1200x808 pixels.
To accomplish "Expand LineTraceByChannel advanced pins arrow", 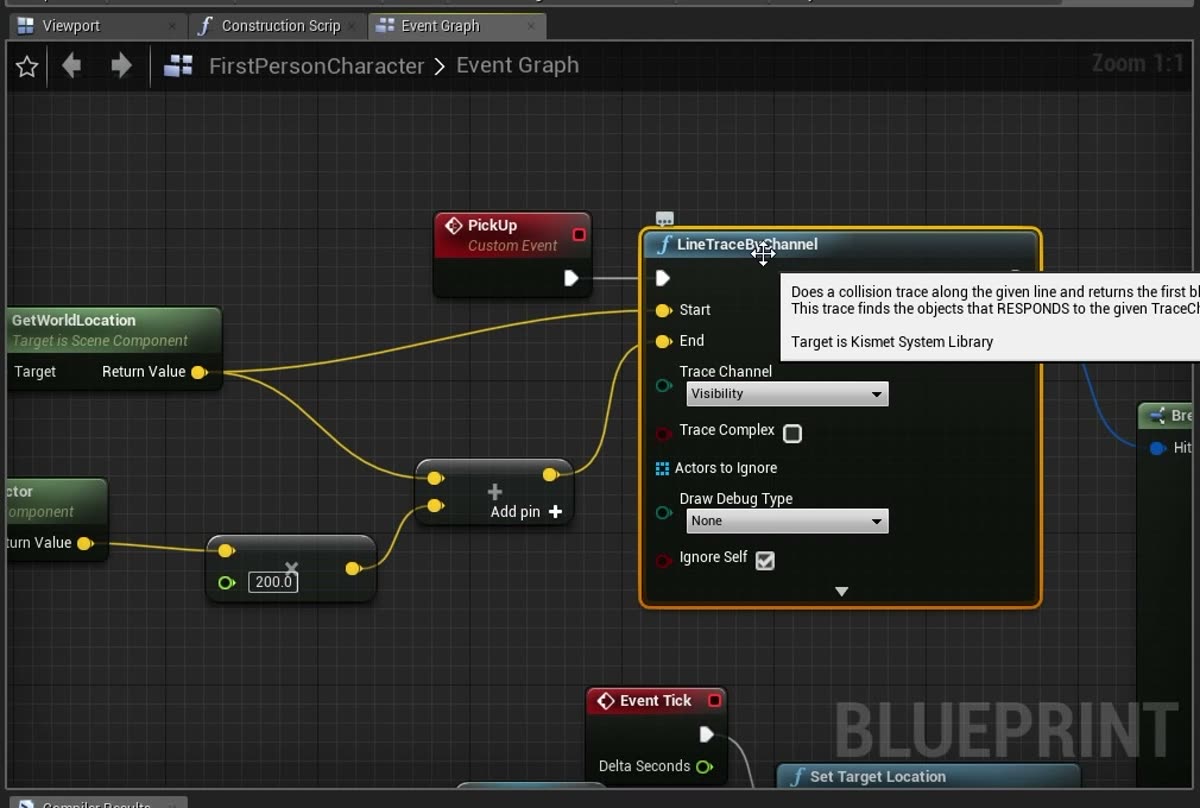I will pyautogui.click(x=841, y=592).
